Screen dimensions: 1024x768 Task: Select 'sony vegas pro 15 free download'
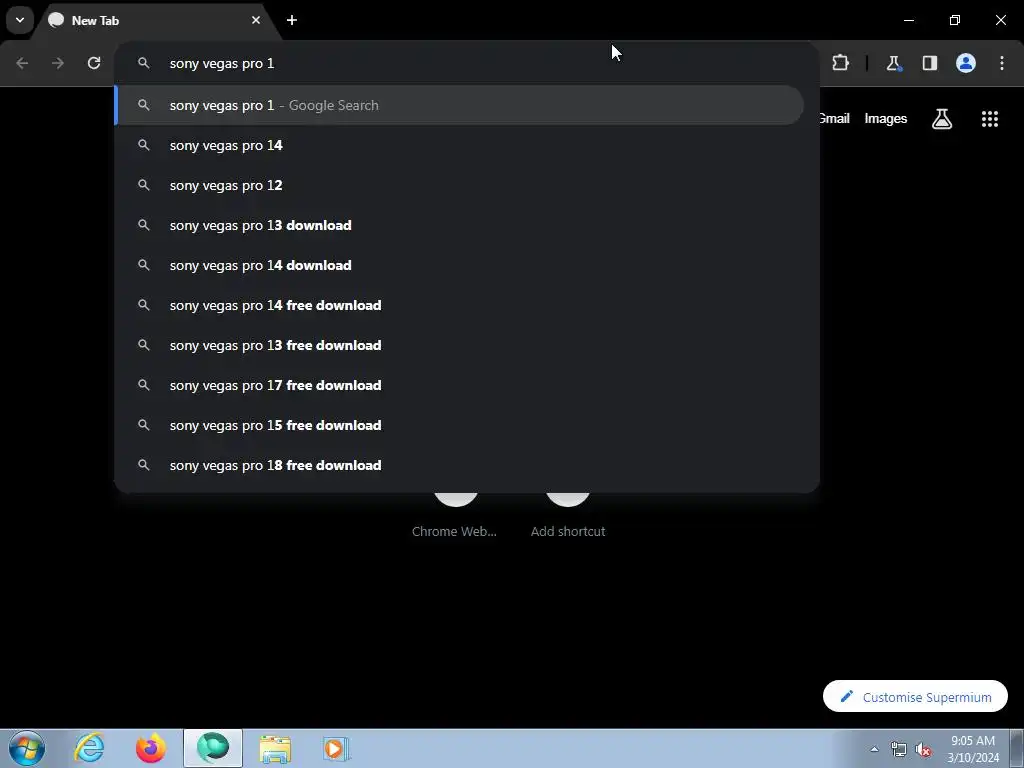coord(459,425)
